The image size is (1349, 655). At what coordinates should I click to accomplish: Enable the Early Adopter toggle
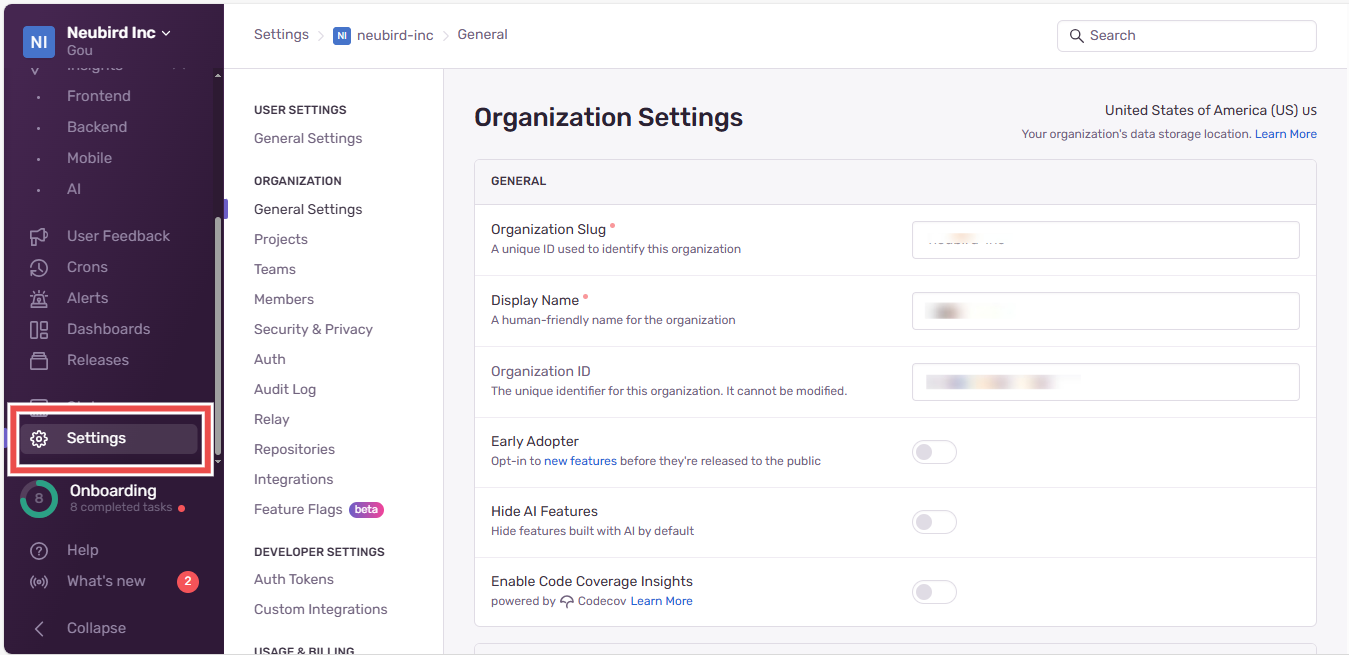(934, 452)
